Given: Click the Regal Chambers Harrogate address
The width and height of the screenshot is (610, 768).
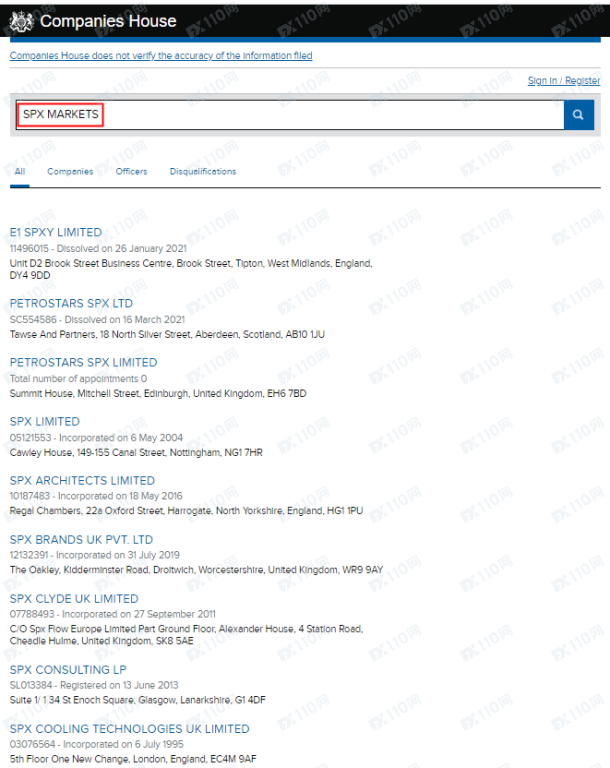Looking at the screenshot, I should coord(186,511).
